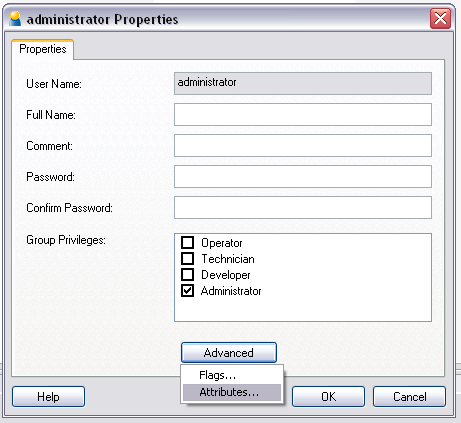
Task: Check the Technician privilege box
Action: coord(187,258)
